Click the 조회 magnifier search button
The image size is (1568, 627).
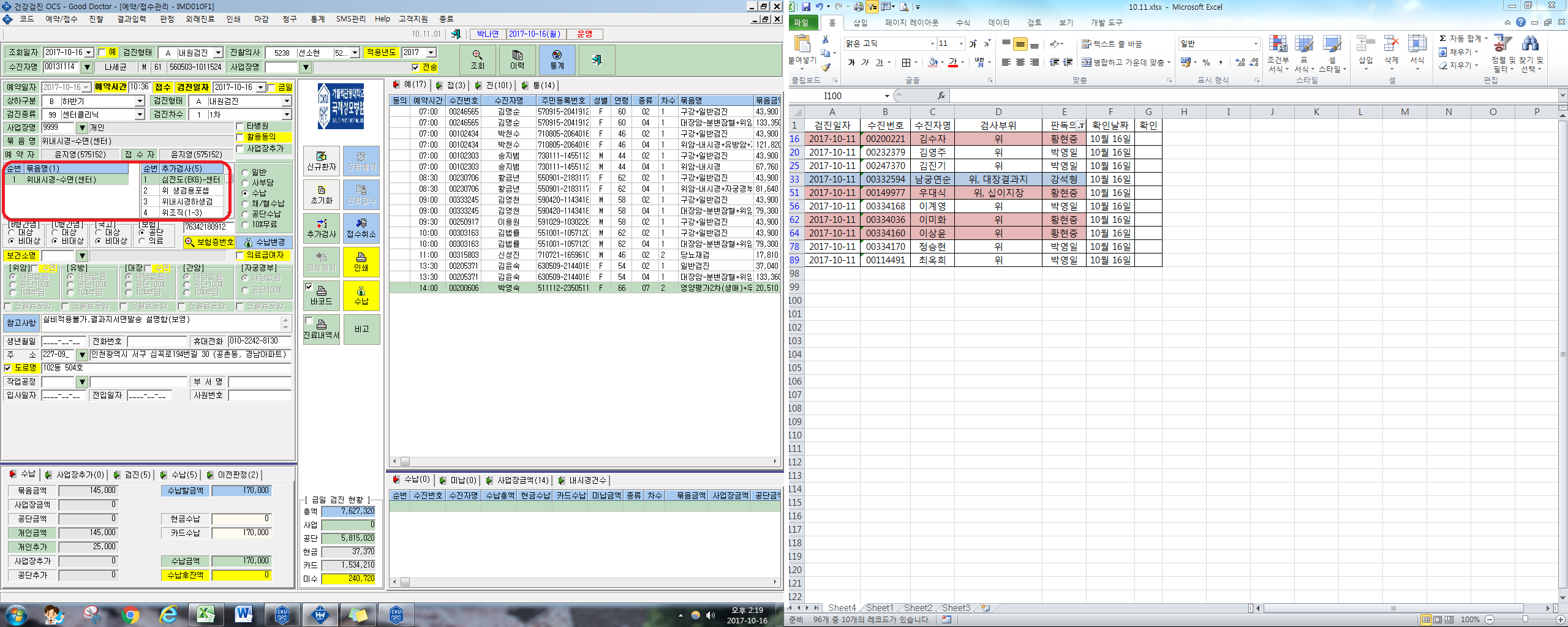point(477,59)
